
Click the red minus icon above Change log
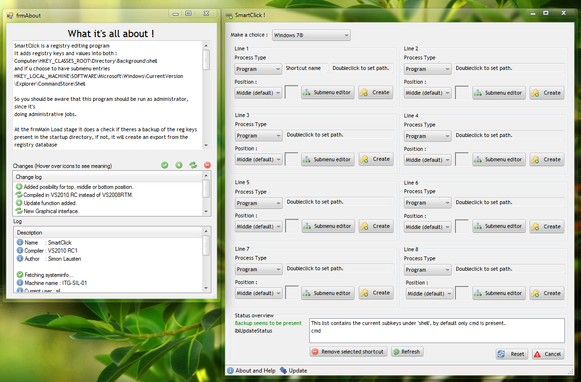[208, 165]
